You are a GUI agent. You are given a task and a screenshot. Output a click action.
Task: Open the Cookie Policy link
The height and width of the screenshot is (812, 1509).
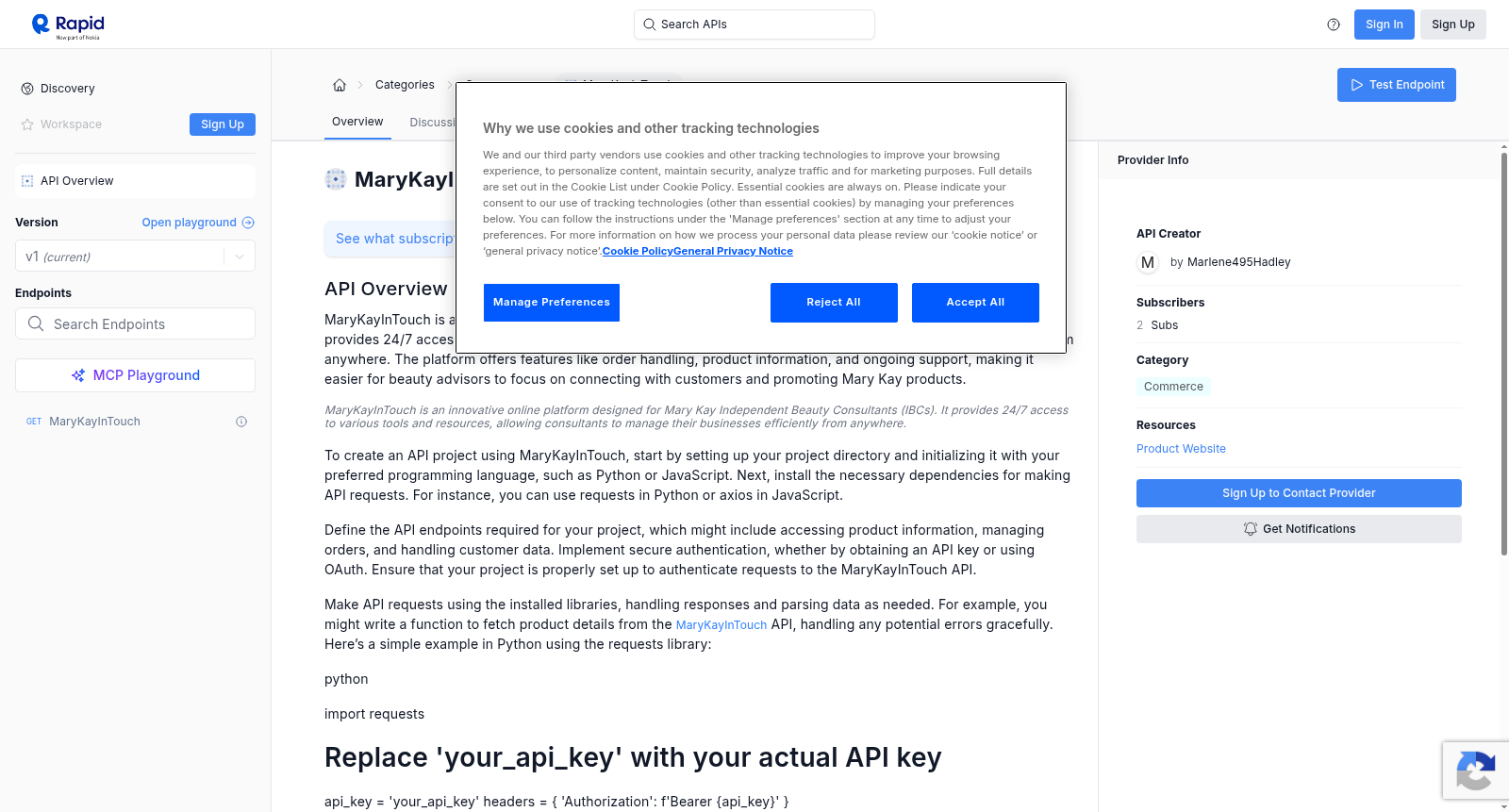638,251
